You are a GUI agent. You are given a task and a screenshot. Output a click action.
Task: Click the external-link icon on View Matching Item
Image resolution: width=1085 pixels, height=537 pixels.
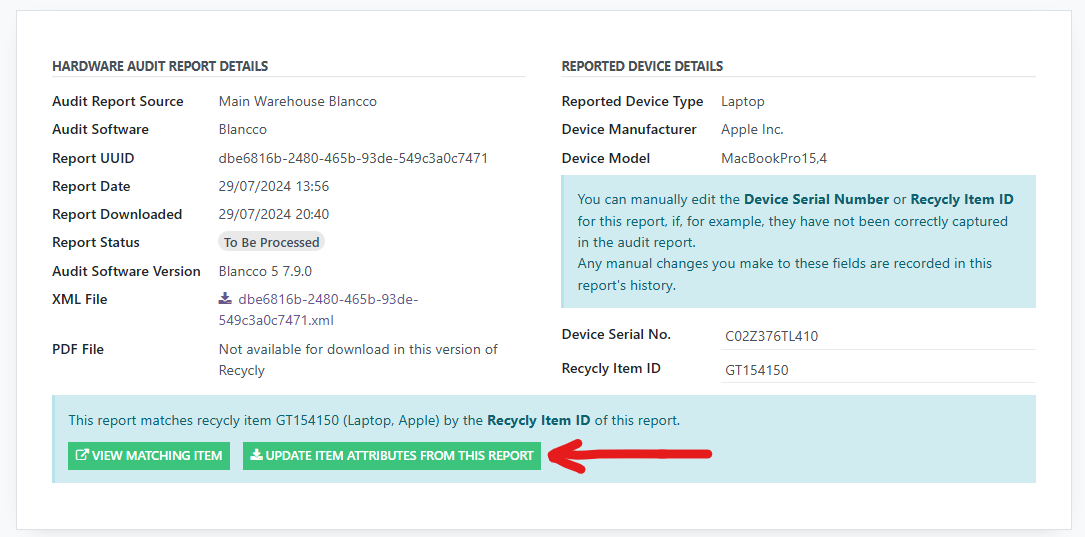click(82, 456)
